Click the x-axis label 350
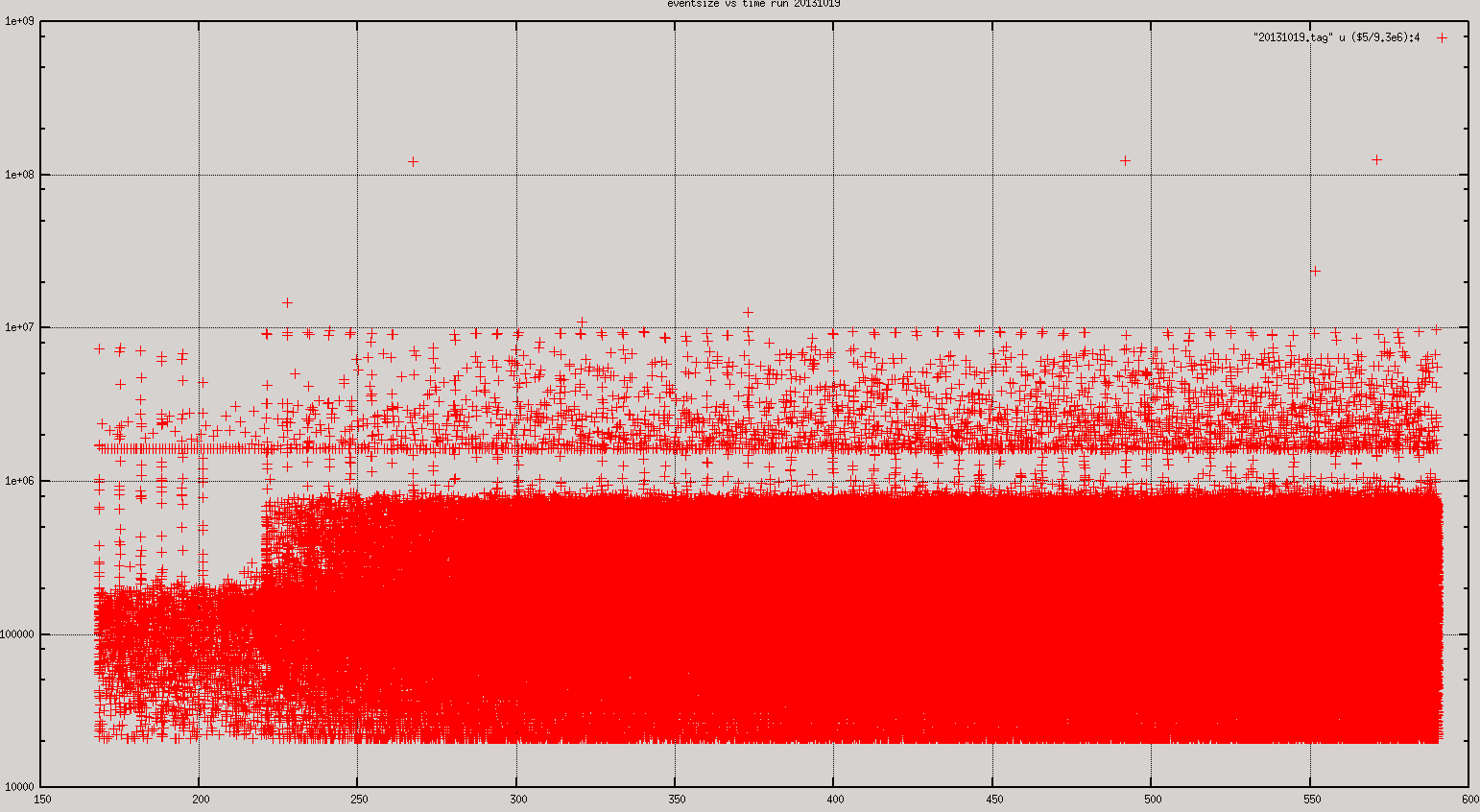Image resolution: width=1480 pixels, height=812 pixels. coord(675,799)
